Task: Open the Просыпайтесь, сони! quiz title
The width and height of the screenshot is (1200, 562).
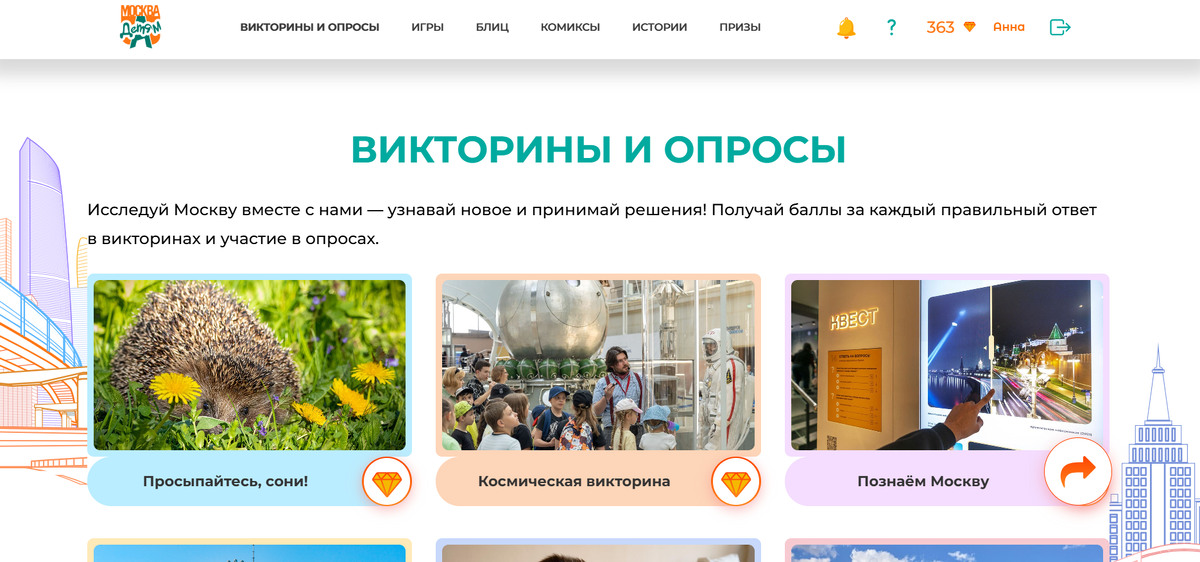Action: point(226,481)
